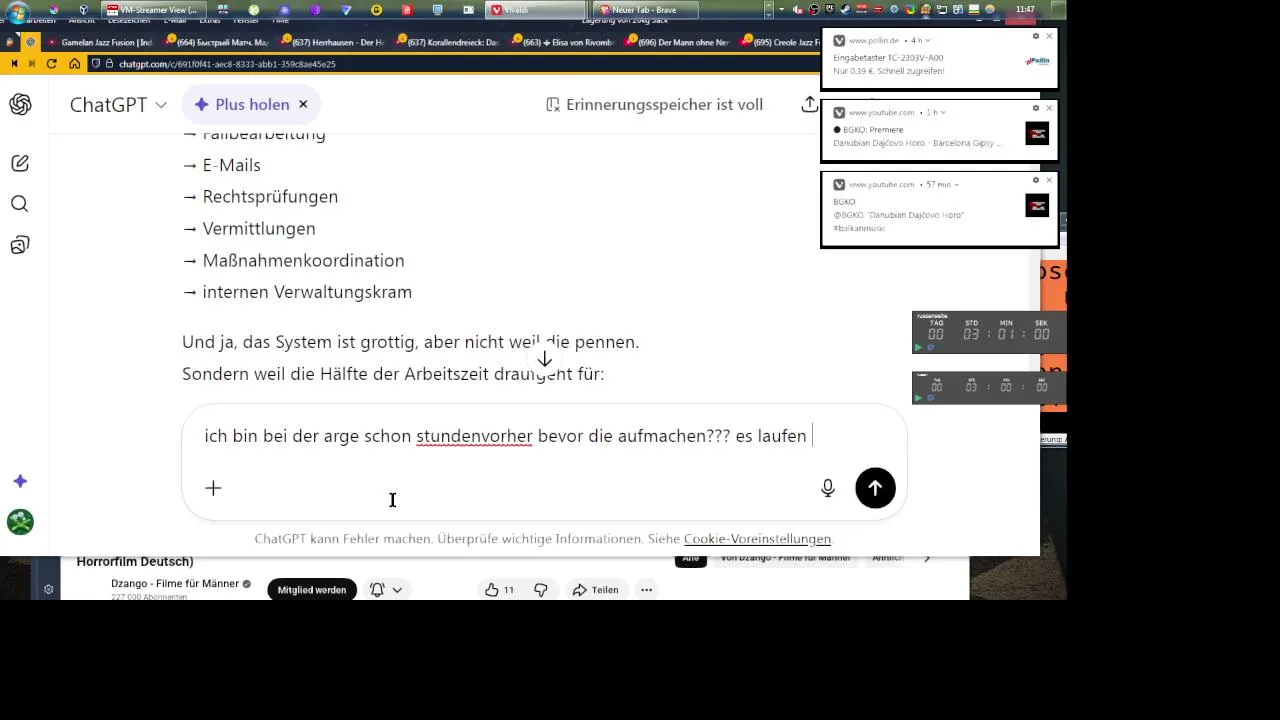Open the BGKO: Premiere notification text
Screen dimensions: 1280x720
coord(869,130)
